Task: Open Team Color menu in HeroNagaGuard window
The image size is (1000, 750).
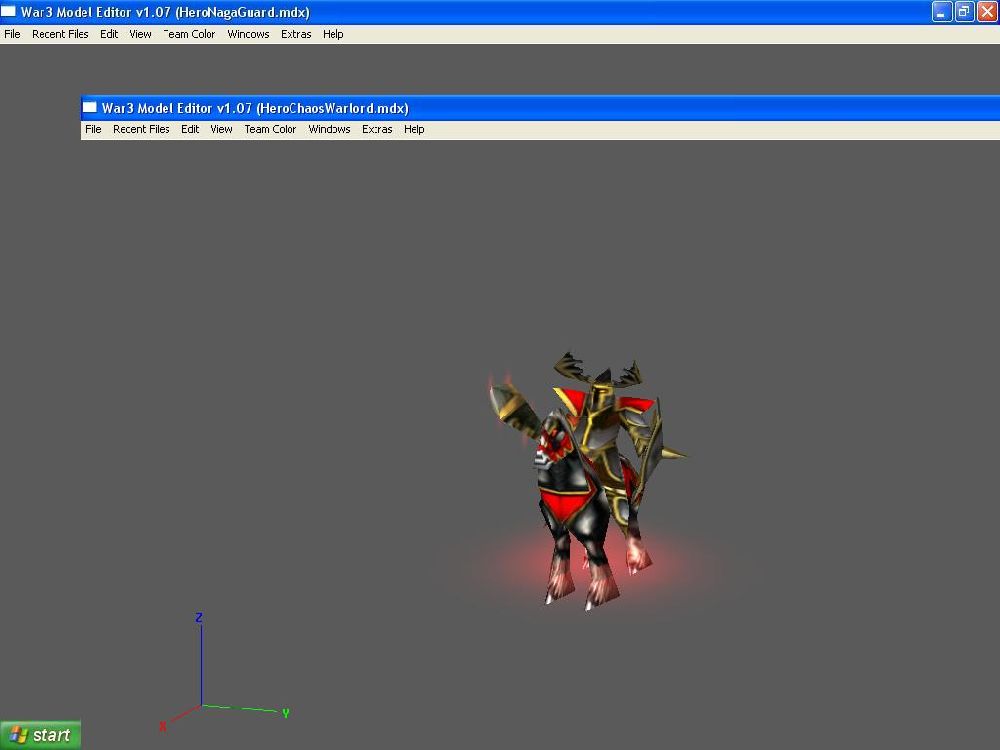Action: 189,34
